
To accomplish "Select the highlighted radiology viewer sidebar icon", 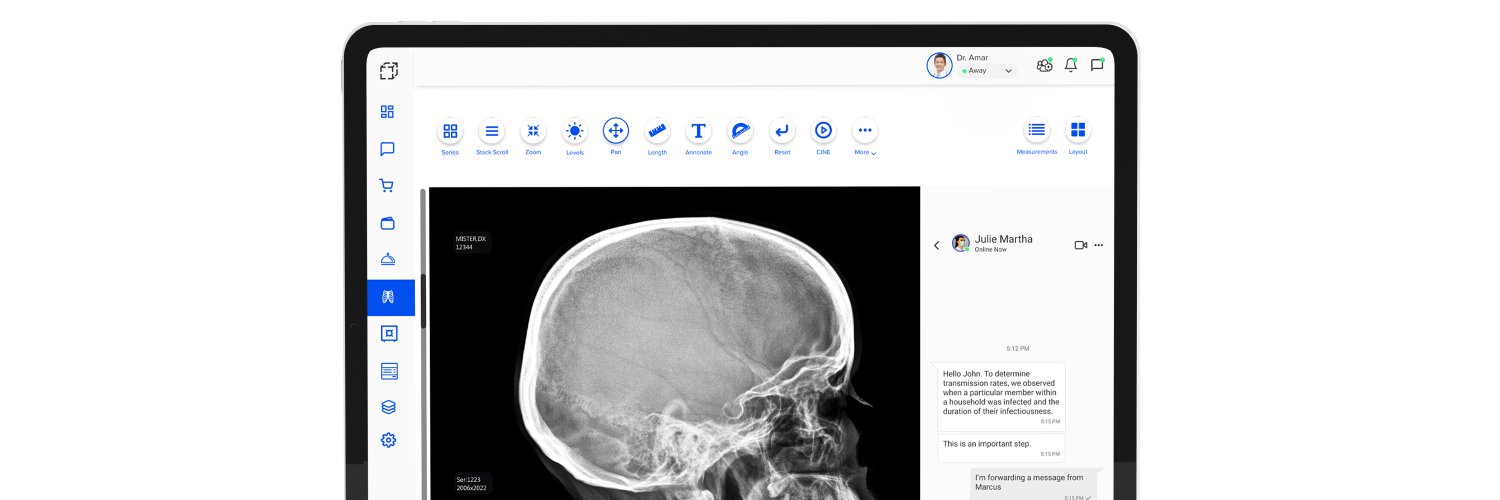I will tap(390, 297).
